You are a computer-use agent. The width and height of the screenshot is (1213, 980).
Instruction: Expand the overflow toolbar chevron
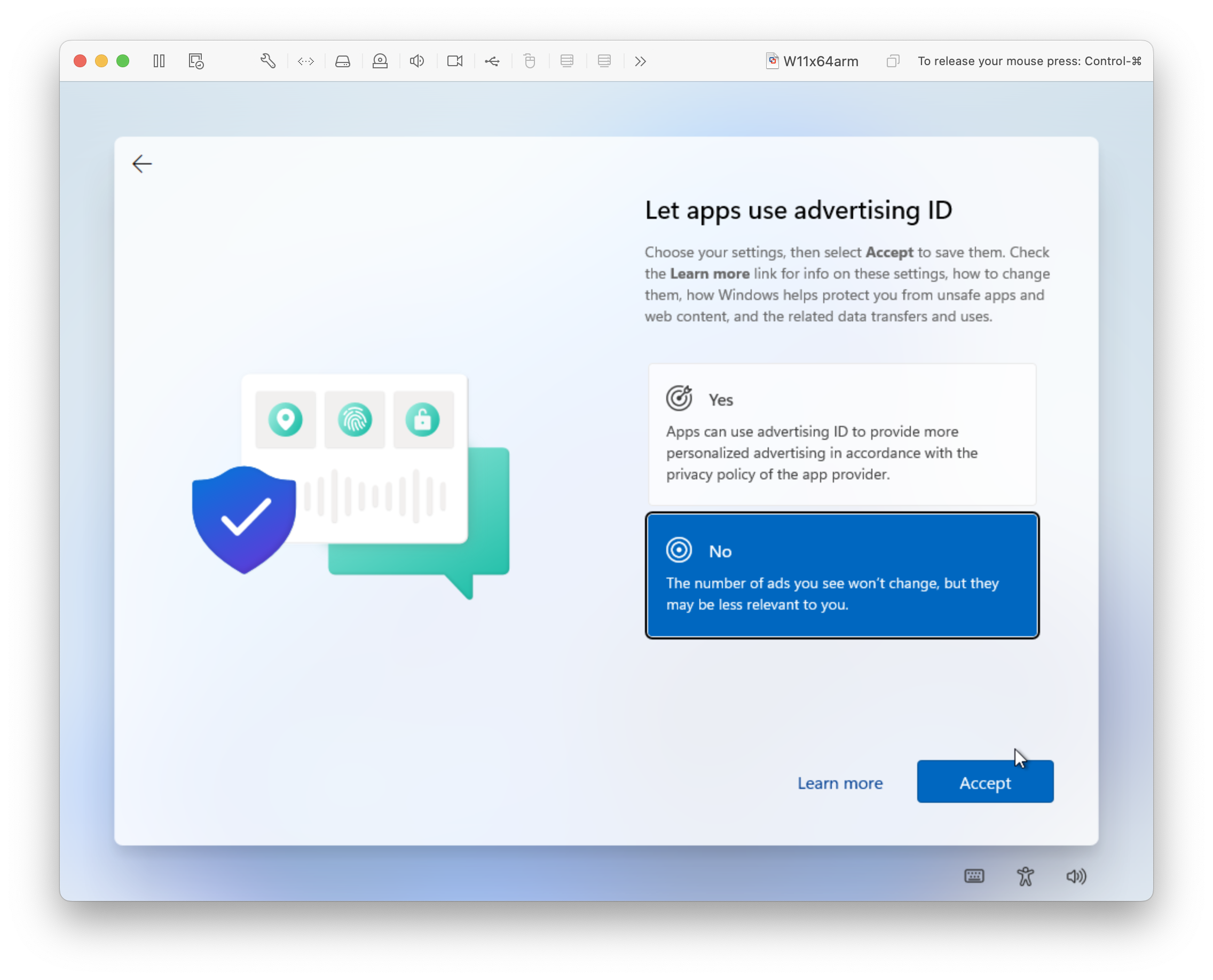pos(640,61)
